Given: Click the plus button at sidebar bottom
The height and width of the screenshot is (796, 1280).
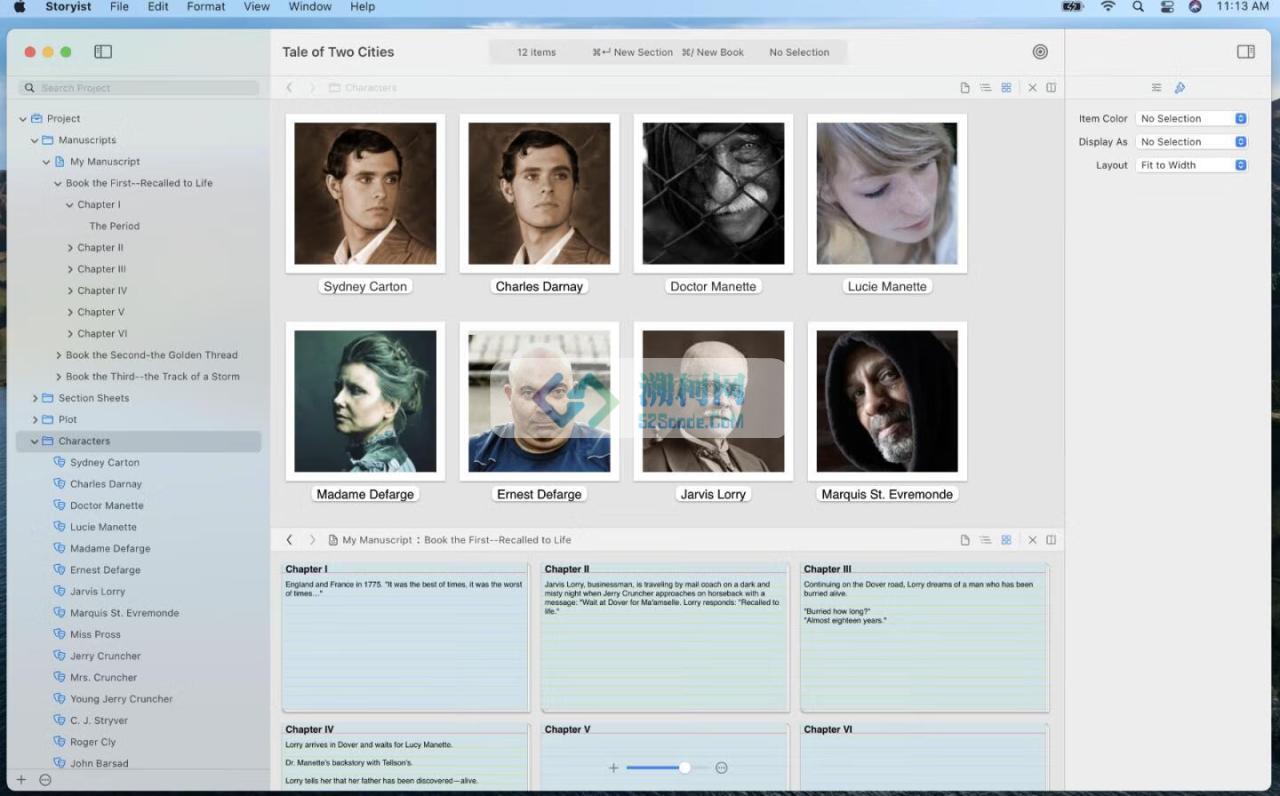Looking at the screenshot, I should pyautogui.click(x=21, y=780).
